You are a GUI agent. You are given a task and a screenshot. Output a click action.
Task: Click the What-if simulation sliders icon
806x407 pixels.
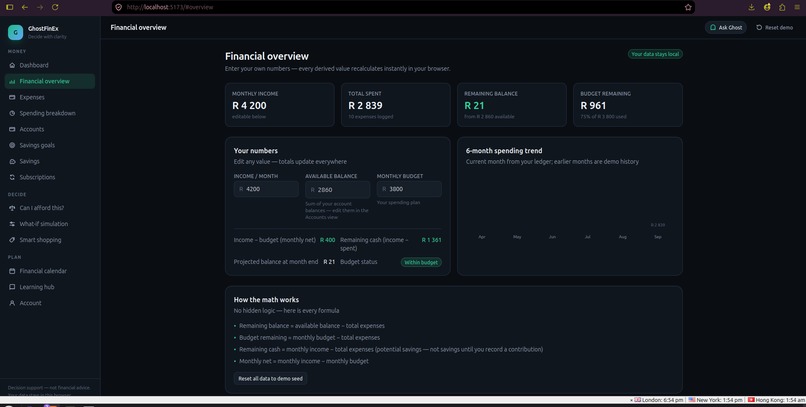(12, 224)
